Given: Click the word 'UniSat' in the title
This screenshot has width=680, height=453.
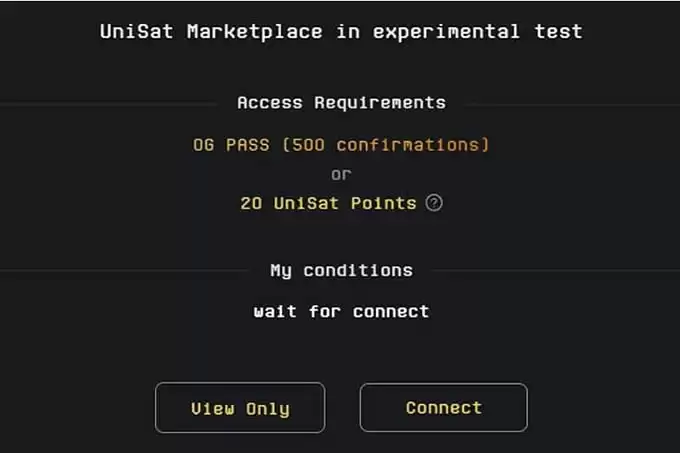Looking at the screenshot, I should 137,31.
